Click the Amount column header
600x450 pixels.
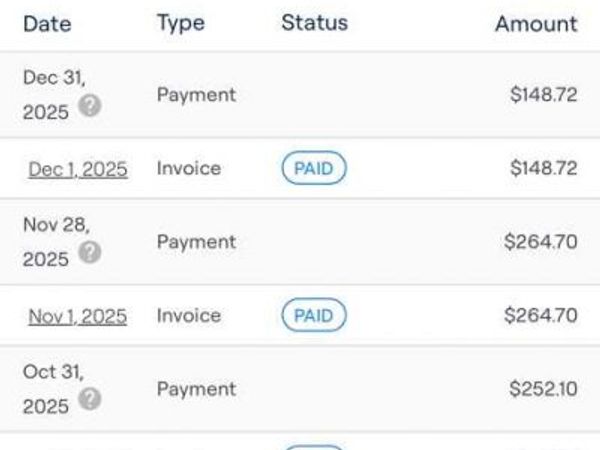pos(536,24)
